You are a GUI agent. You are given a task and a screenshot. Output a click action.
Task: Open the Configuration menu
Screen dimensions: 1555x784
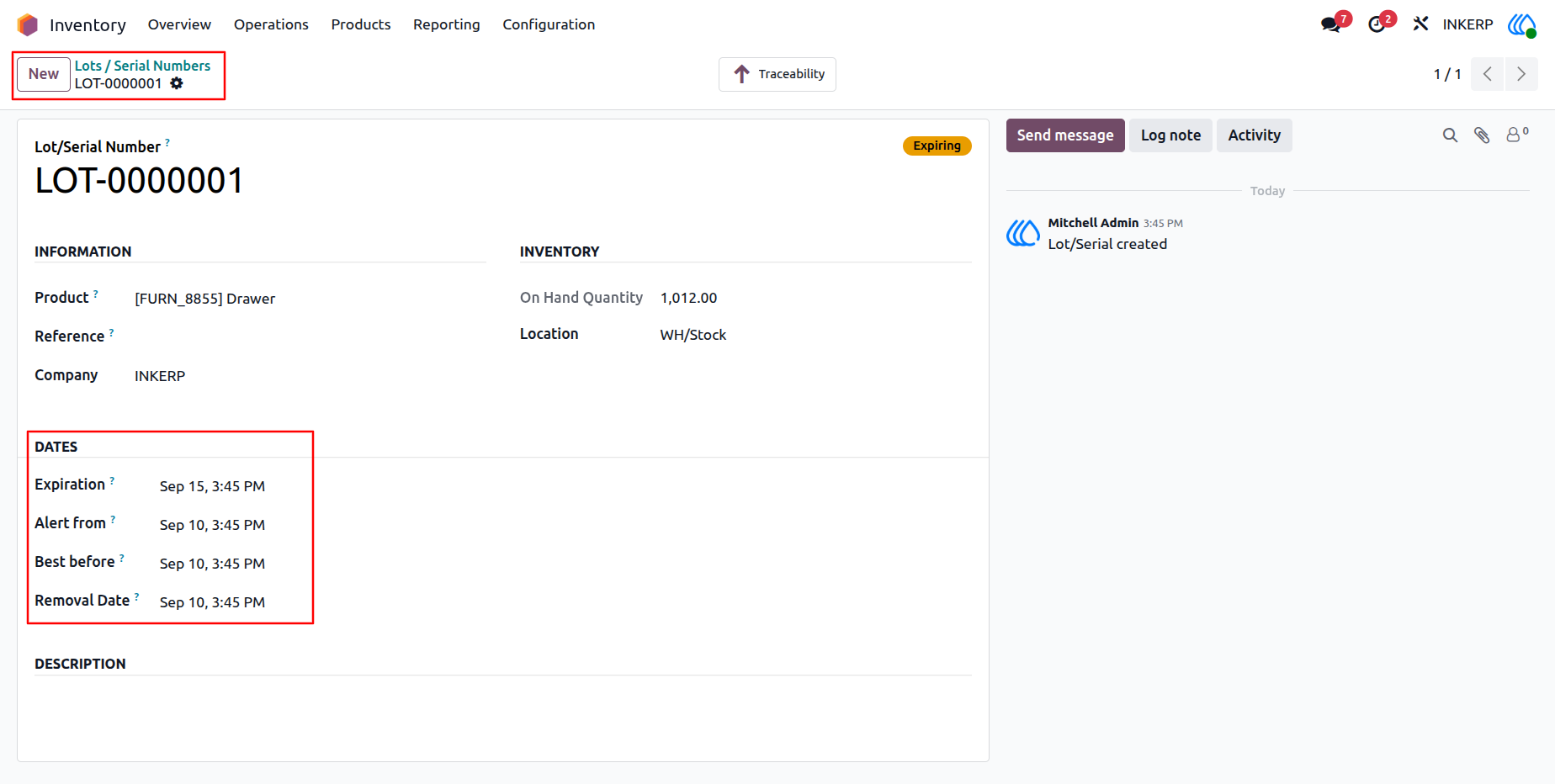click(549, 24)
